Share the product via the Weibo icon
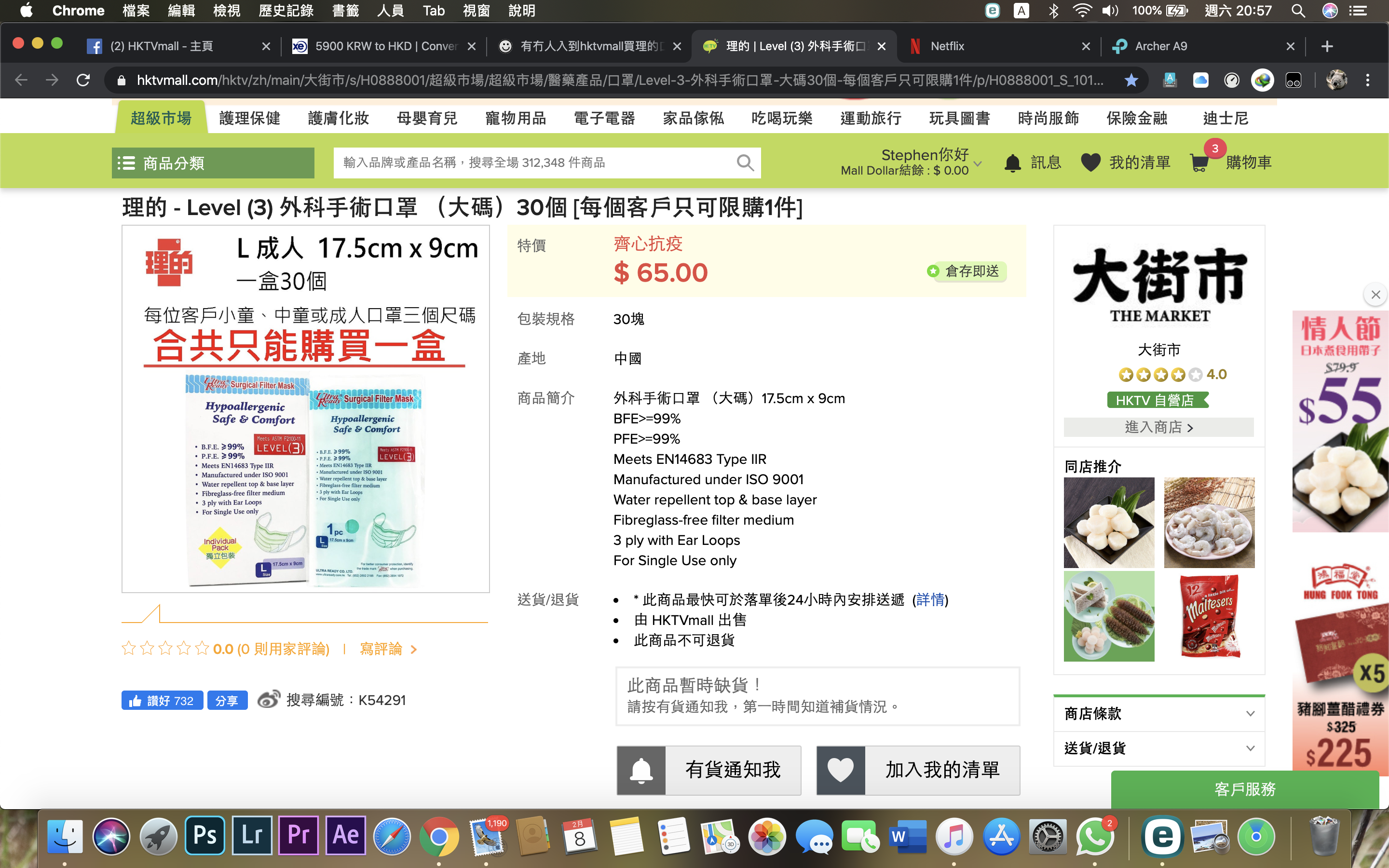 click(268, 699)
